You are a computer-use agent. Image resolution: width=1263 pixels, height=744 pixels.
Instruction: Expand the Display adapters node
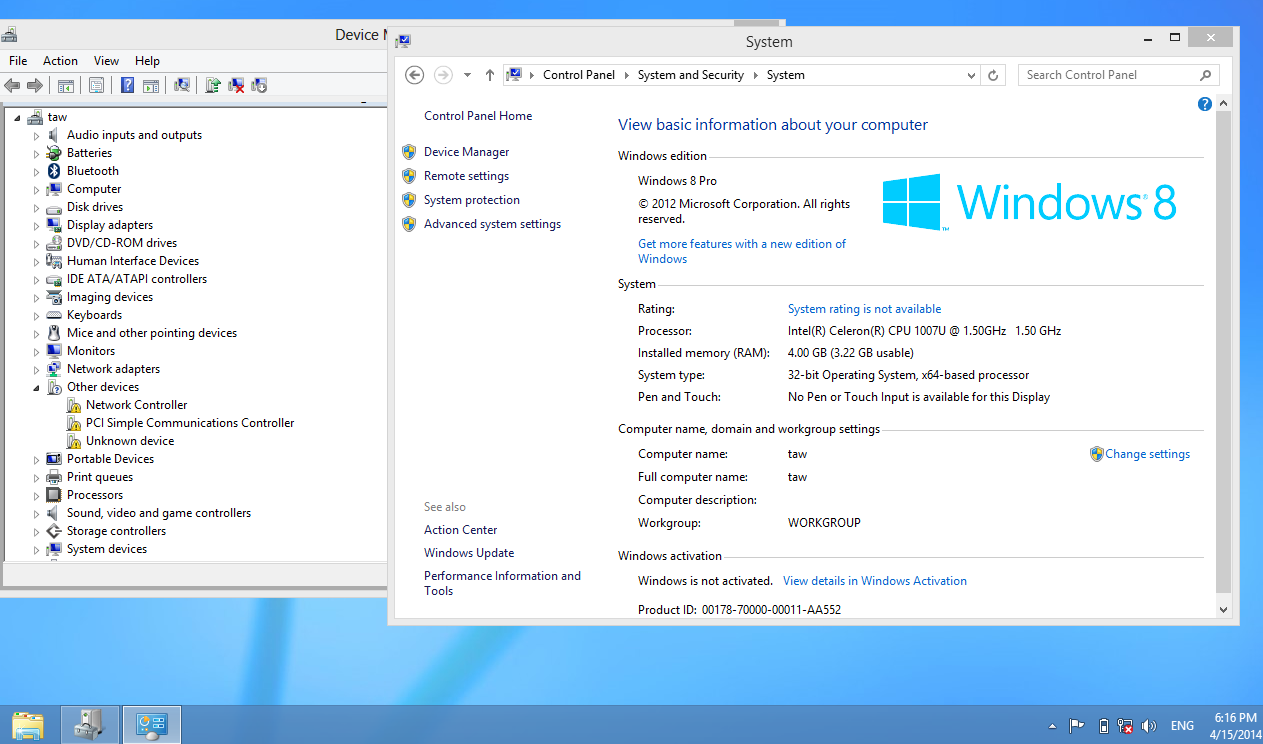(x=37, y=225)
